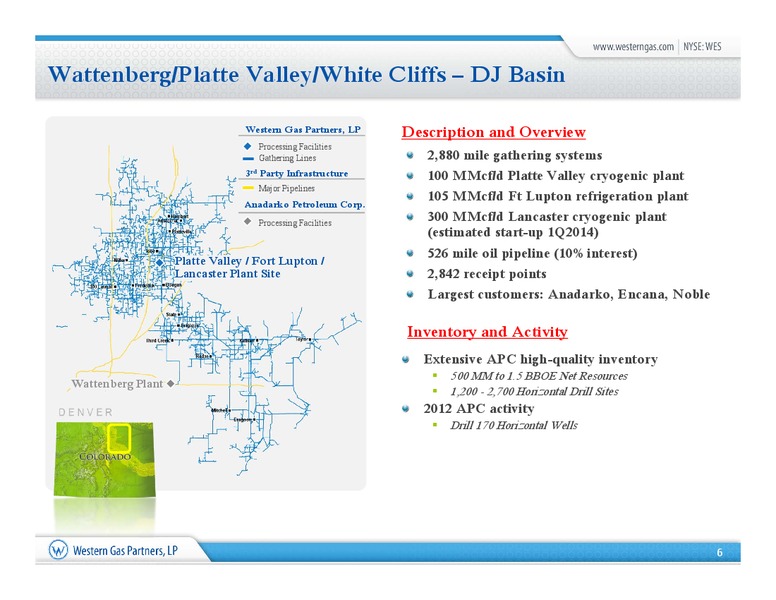The width and height of the screenshot is (776, 600).
Task: Click the Western Gas Partners, LP legend heading
Action: point(303,129)
